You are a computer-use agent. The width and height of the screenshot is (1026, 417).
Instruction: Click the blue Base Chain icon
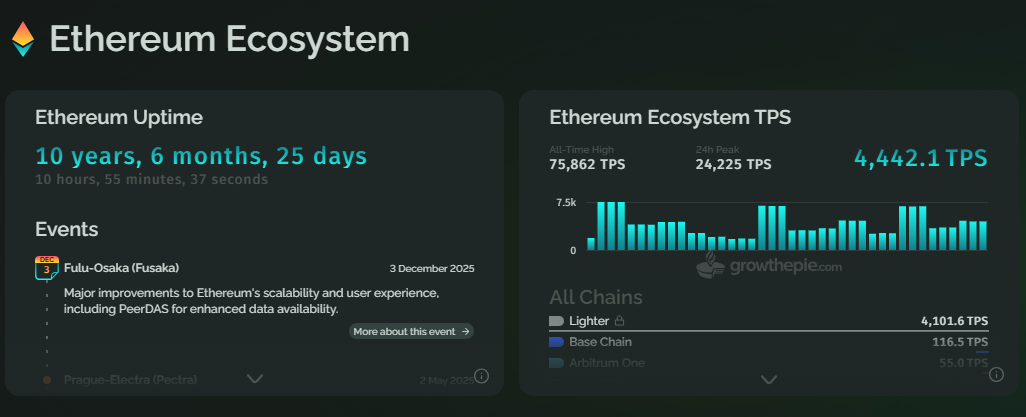[557, 342]
